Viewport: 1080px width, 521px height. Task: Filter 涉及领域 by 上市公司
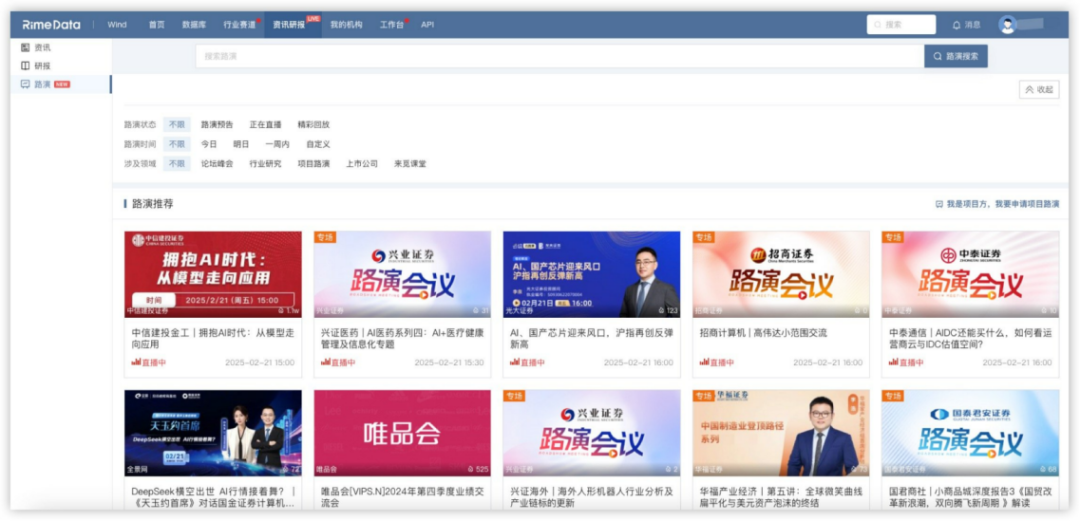tap(362, 164)
